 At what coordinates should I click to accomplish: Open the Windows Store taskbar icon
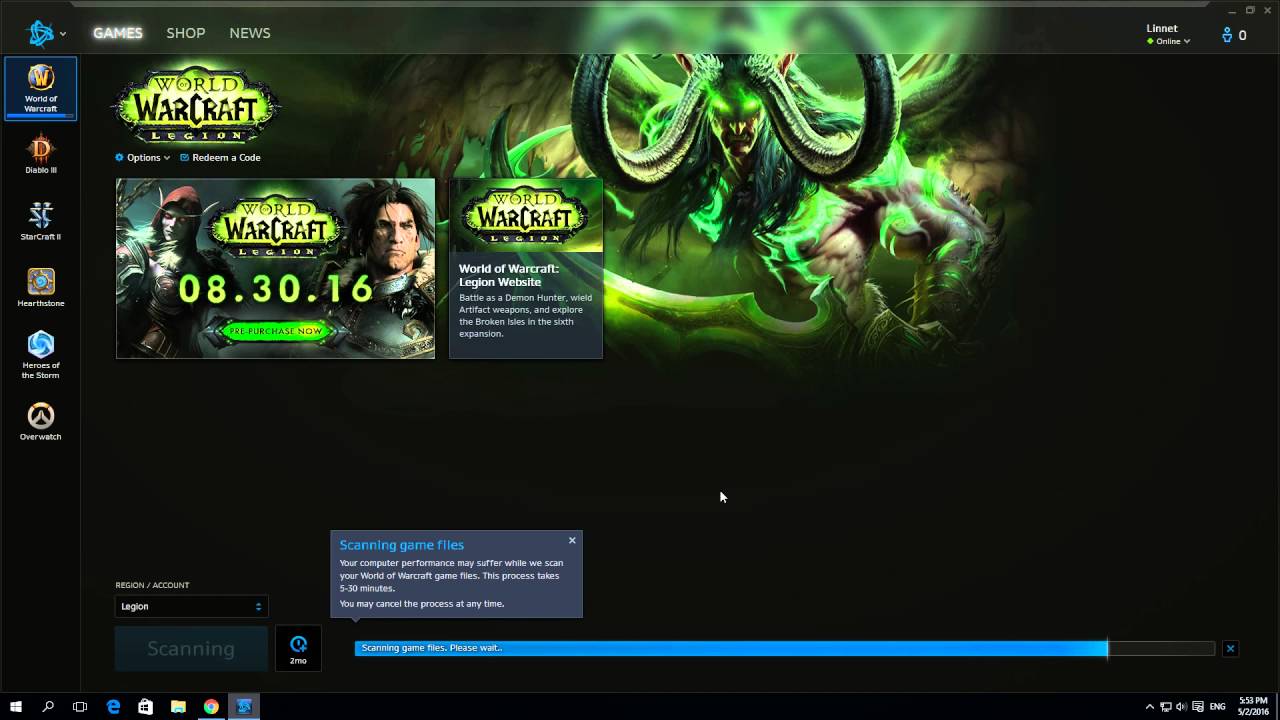[146, 706]
